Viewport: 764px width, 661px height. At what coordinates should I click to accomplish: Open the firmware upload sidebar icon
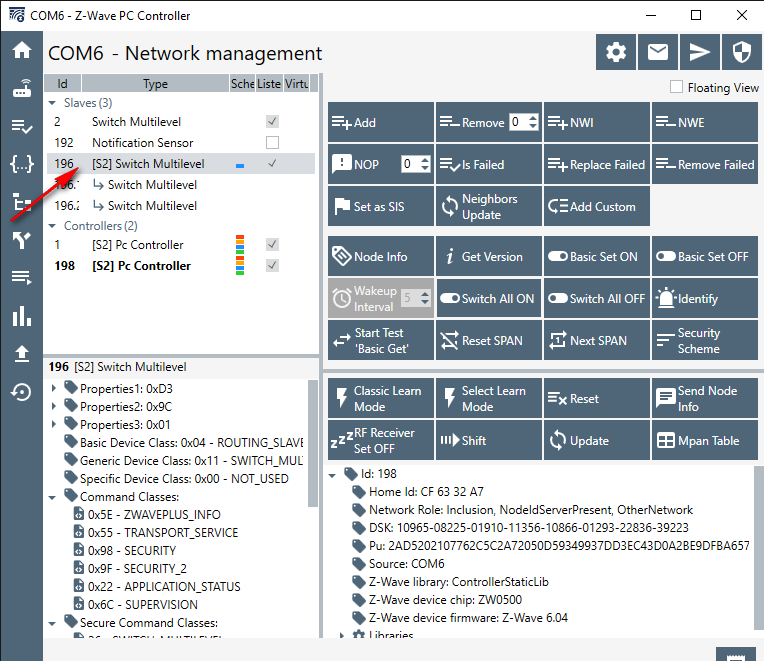click(x=21, y=354)
